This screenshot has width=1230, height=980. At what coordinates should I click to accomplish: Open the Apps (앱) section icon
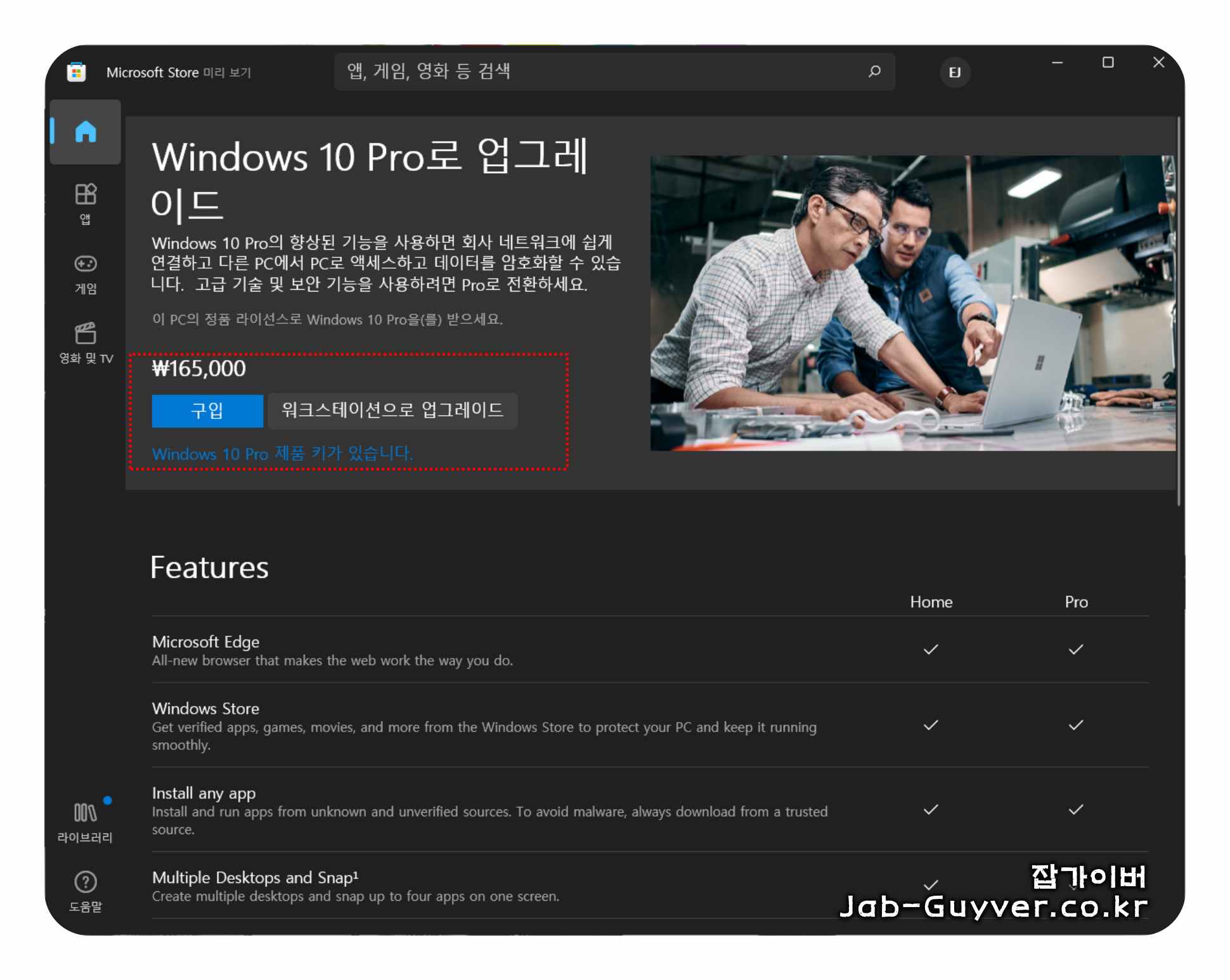coord(86,195)
